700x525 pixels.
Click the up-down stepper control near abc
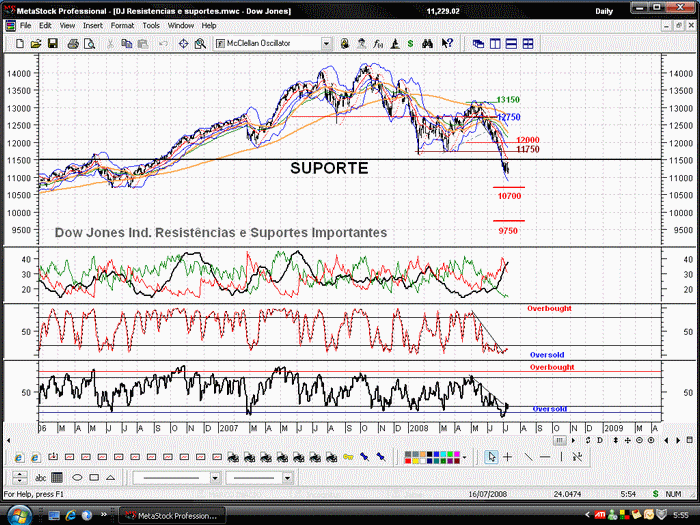(19, 478)
